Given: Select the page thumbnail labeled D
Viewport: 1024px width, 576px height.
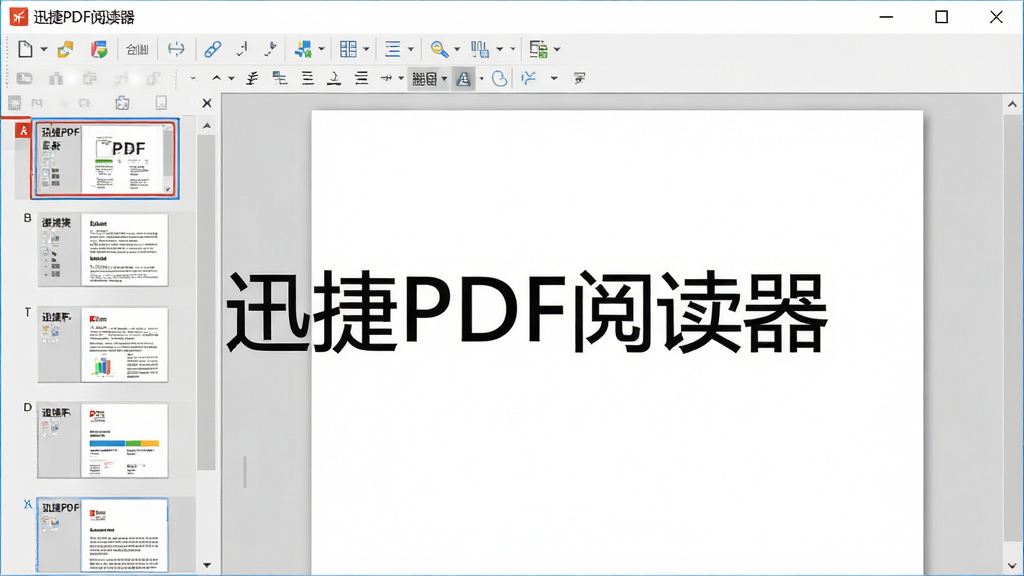Looking at the screenshot, I should point(103,440).
